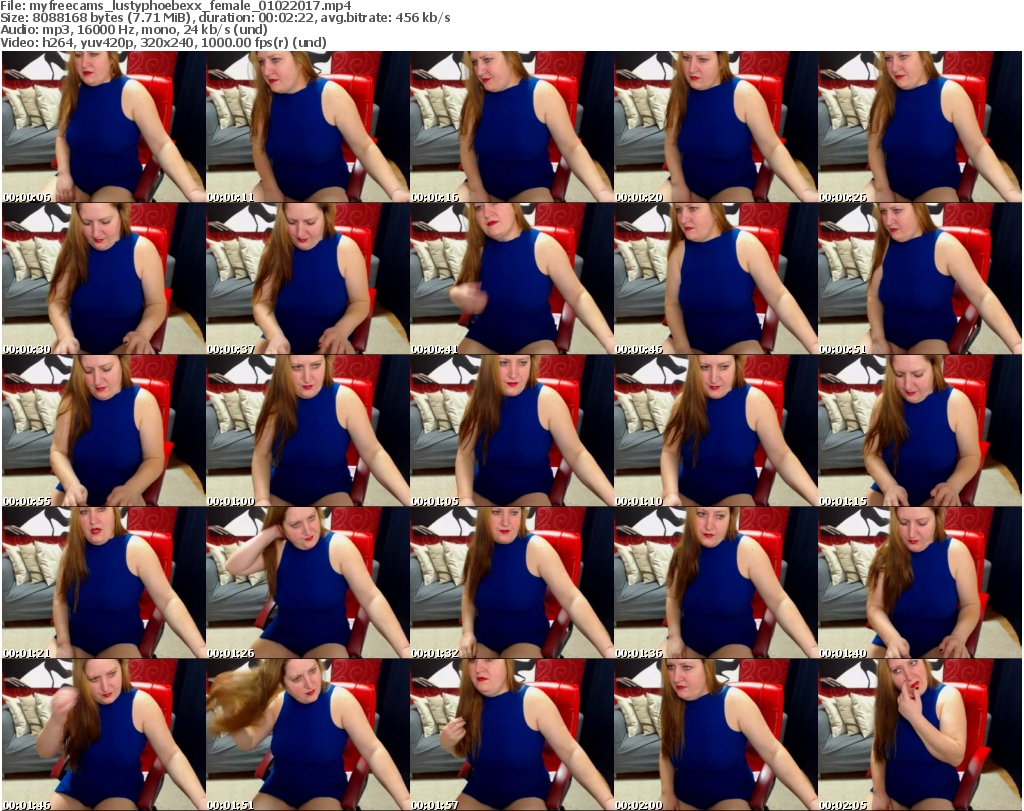Choose the thumbnail labeled 00:01:15
This screenshot has height=811, width=1024.
click(x=920, y=431)
